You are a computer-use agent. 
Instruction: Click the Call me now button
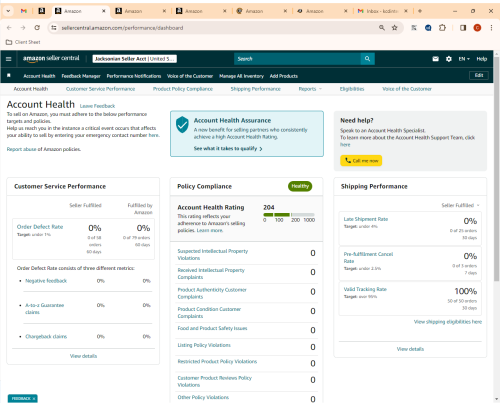361,161
